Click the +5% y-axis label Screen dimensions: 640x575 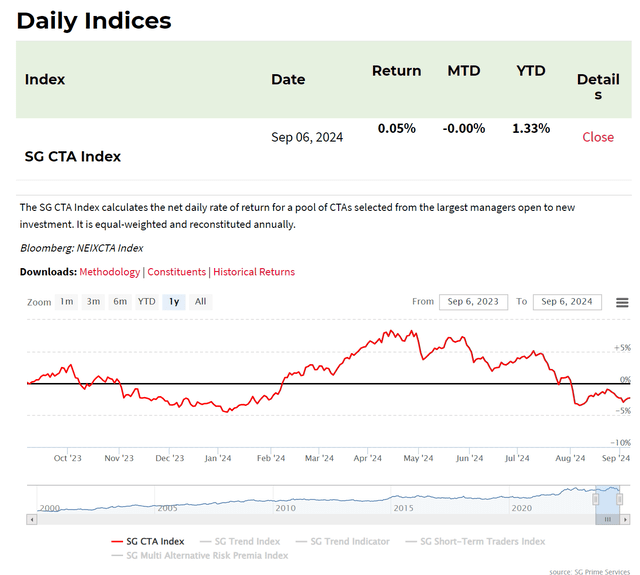click(622, 348)
